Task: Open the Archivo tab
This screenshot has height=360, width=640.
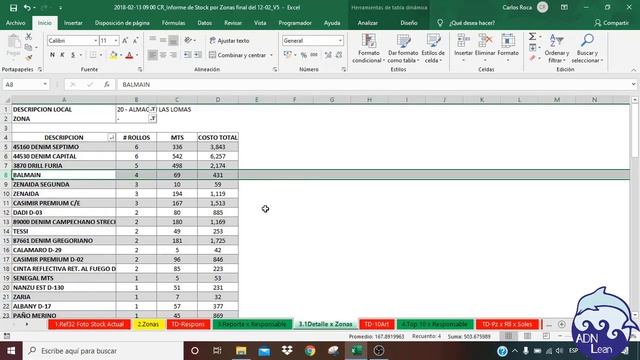Action: 16,23
